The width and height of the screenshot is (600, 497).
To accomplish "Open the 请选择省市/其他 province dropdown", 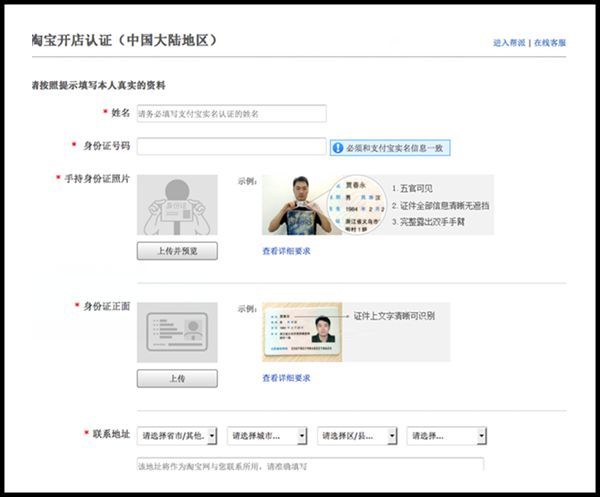I will [x=177, y=436].
